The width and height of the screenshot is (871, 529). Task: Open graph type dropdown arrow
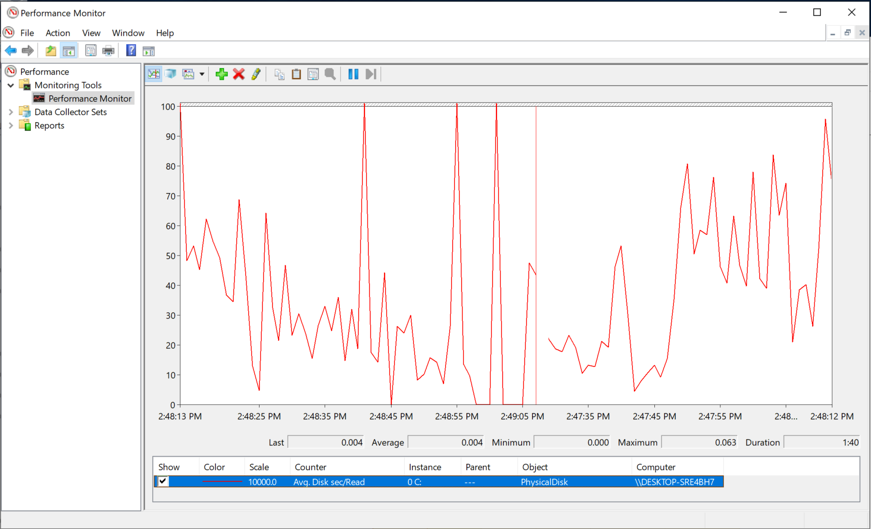point(202,74)
